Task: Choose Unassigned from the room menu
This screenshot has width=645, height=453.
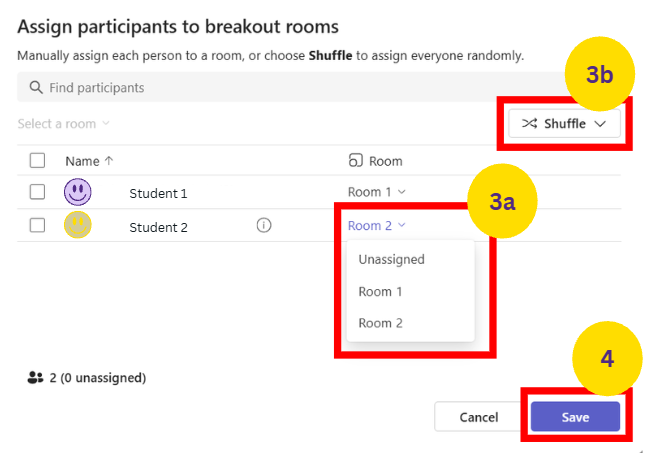Action: pyautogui.click(x=391, y=259)
